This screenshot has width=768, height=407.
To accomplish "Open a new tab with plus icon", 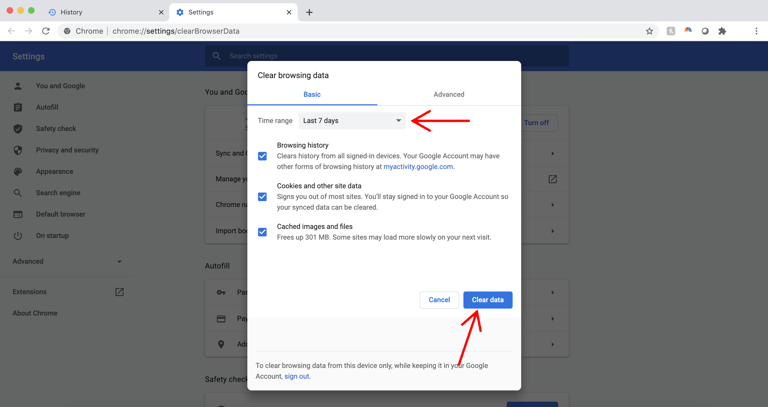I will click(x=309, y=12).
